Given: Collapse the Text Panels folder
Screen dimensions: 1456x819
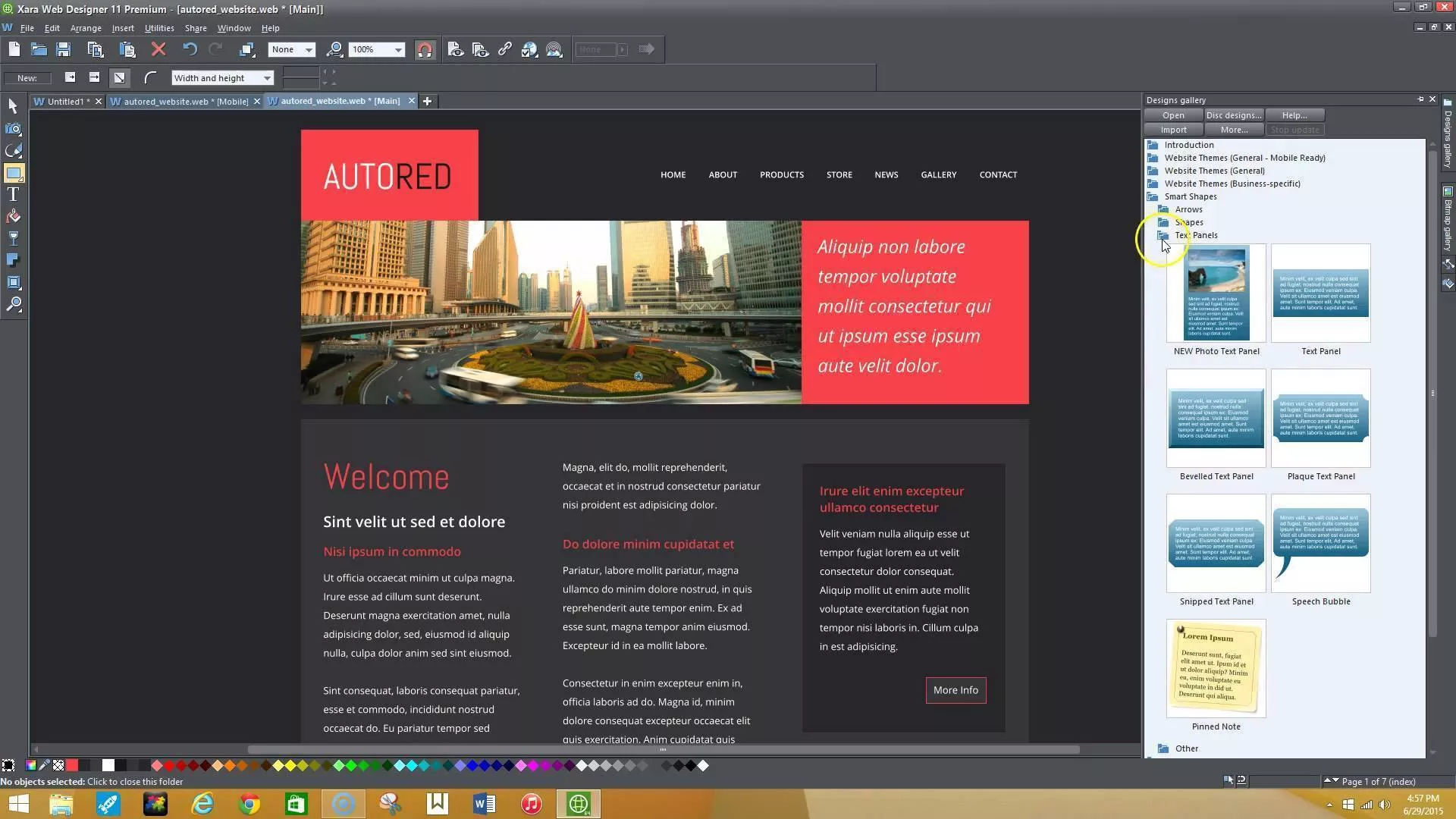Looking at the screenshot, I should coord(1163,235).
